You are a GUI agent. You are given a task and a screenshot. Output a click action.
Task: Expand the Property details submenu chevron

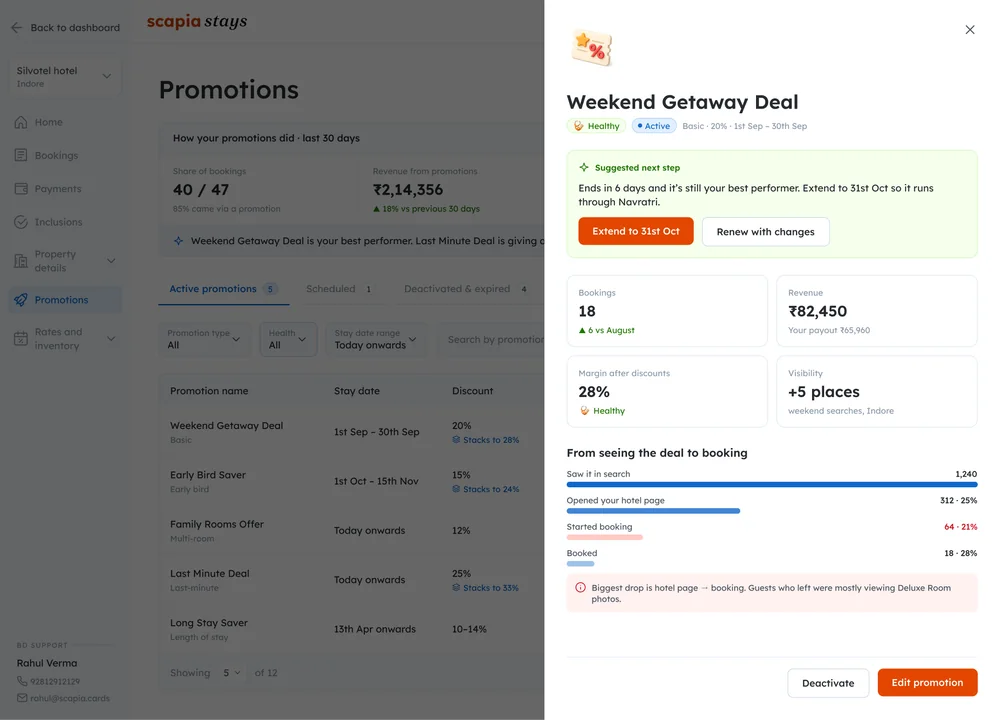[111, 261]
